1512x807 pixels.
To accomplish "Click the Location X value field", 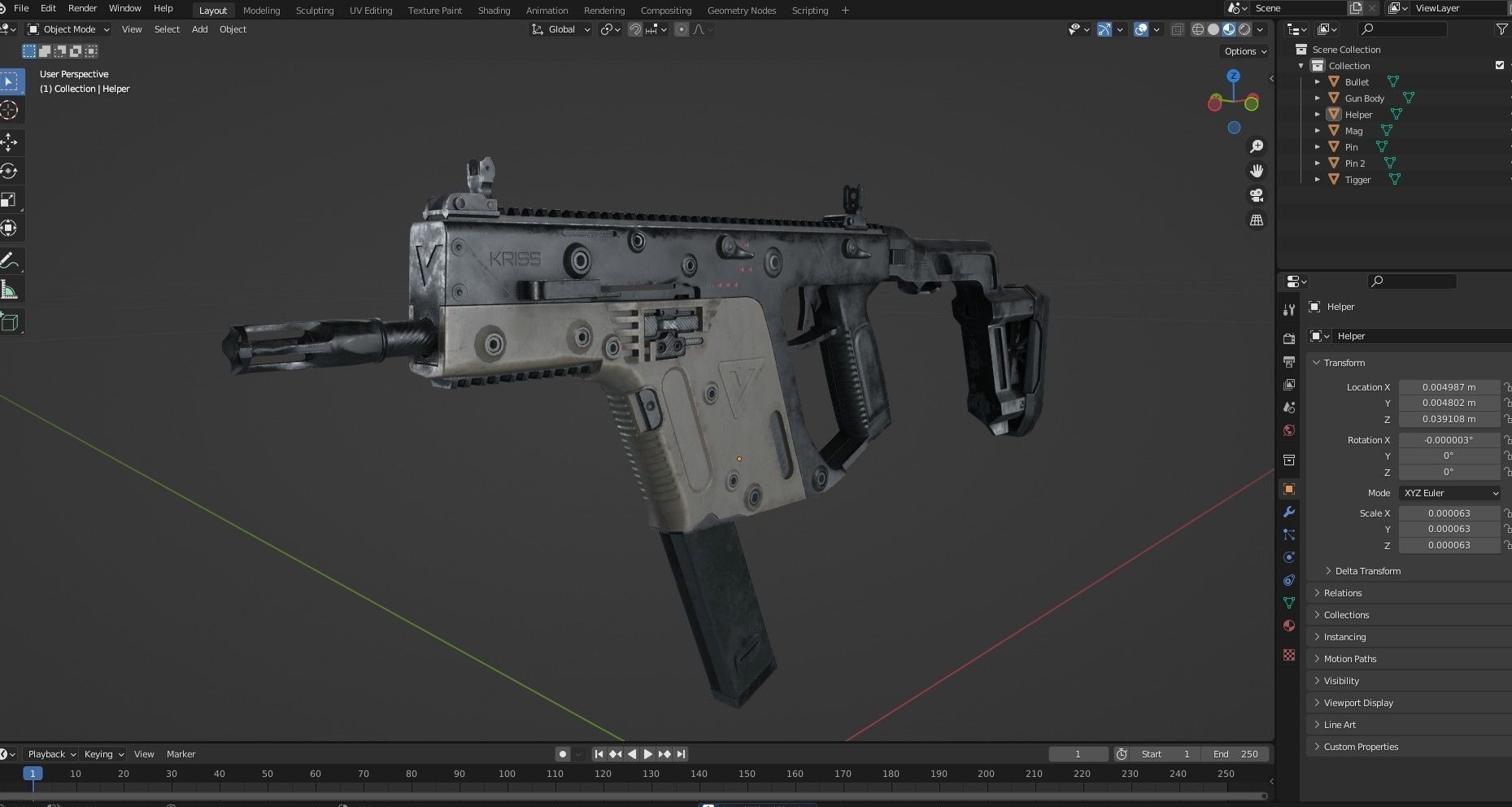I will tap(1449, 387).
